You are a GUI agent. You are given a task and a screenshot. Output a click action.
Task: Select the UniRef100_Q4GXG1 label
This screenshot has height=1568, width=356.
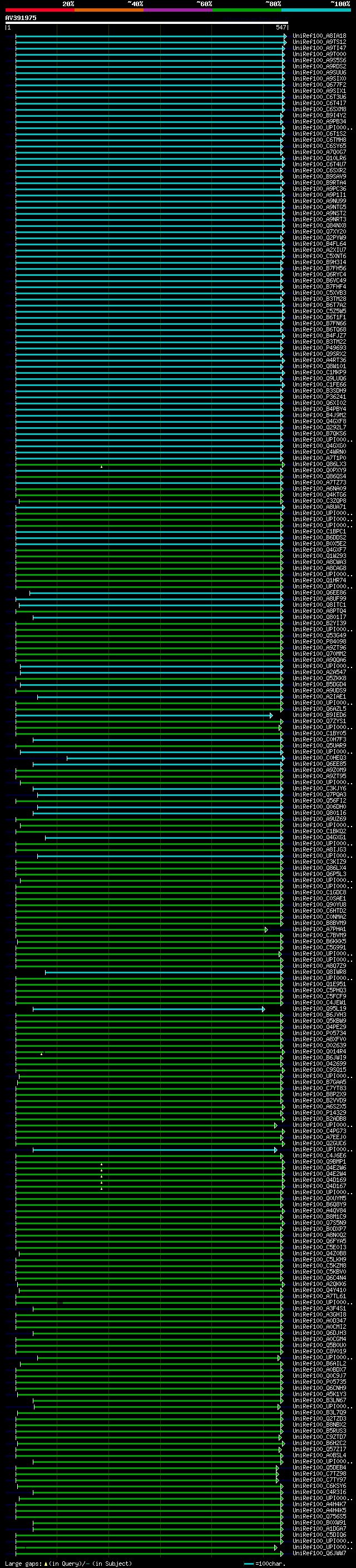[319, 838]
